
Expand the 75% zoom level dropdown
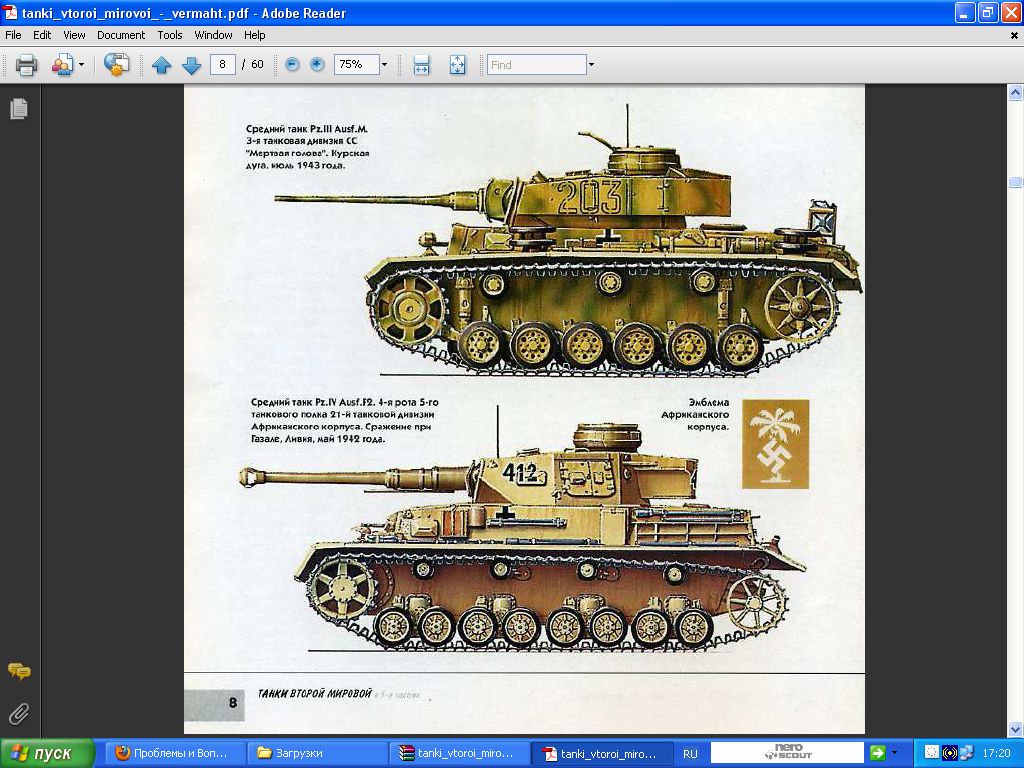pyautogui.click(x=384, y=65)
